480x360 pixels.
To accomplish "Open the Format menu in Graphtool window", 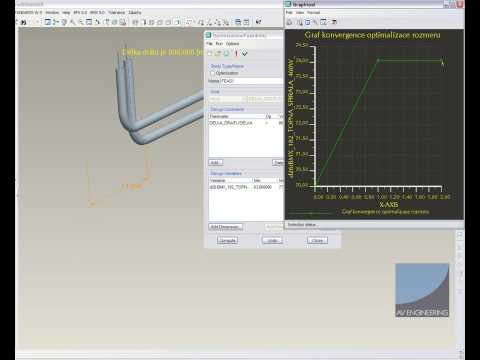I will point(313,12).
